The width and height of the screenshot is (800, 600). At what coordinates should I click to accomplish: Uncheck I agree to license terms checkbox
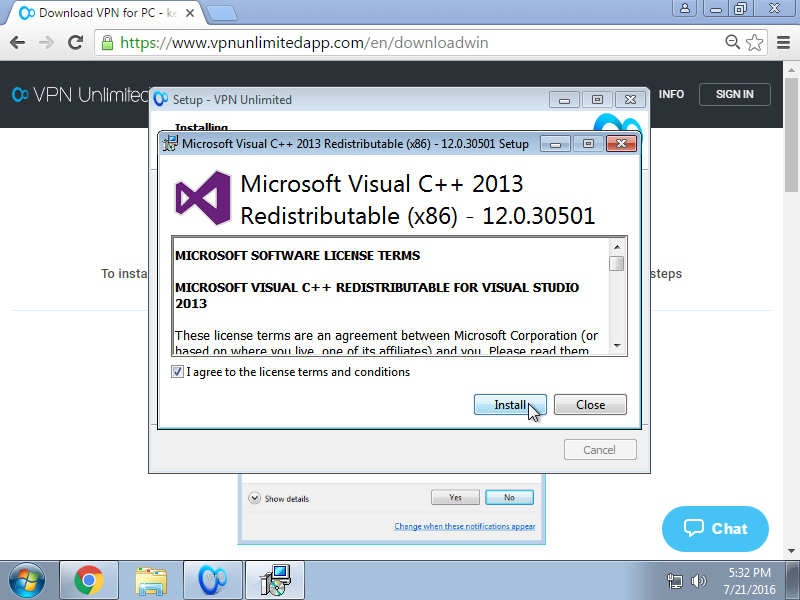click(x=177, y=372)
